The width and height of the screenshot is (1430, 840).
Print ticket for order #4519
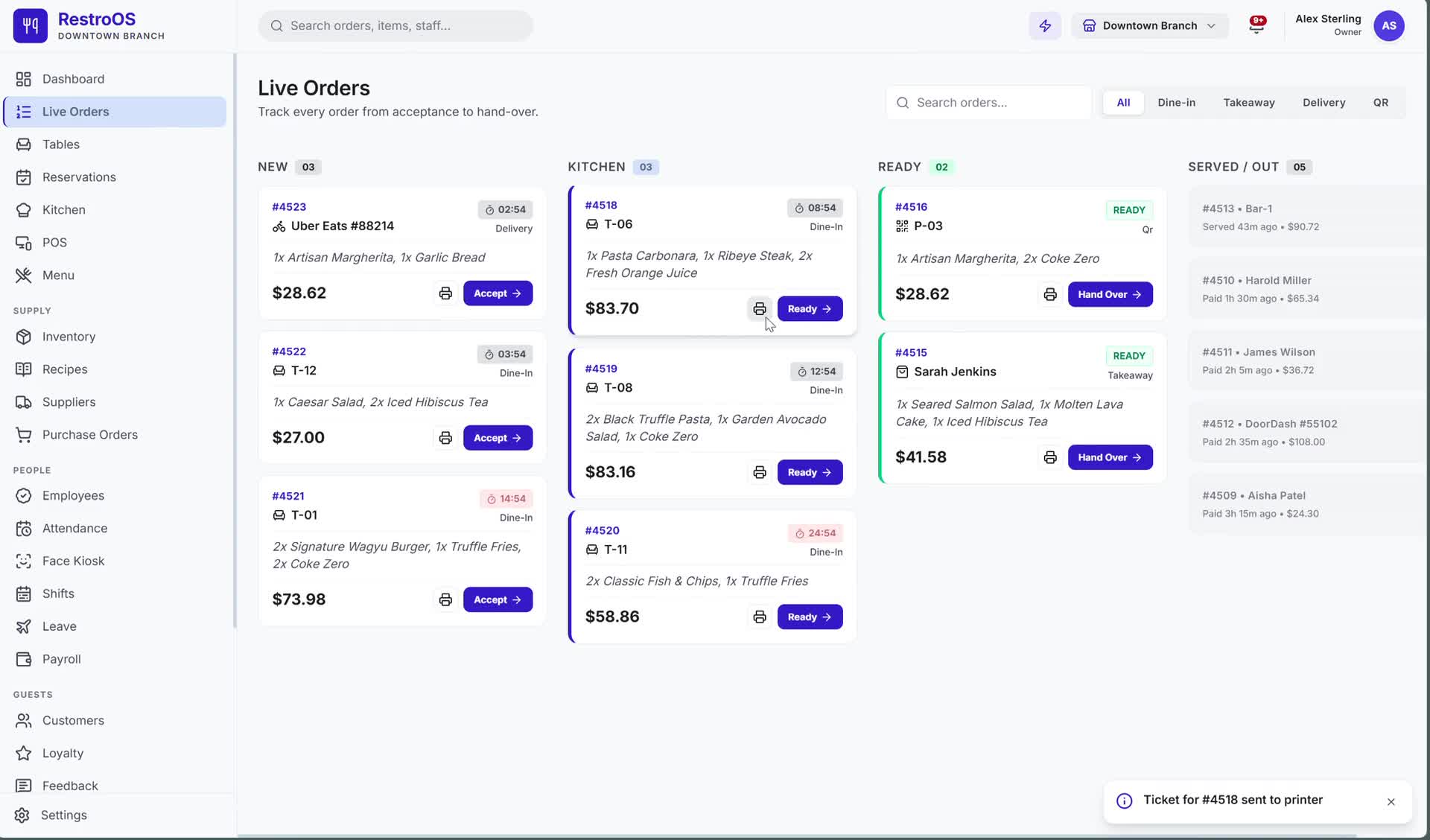pyautogui.click(x=759, y=472)
